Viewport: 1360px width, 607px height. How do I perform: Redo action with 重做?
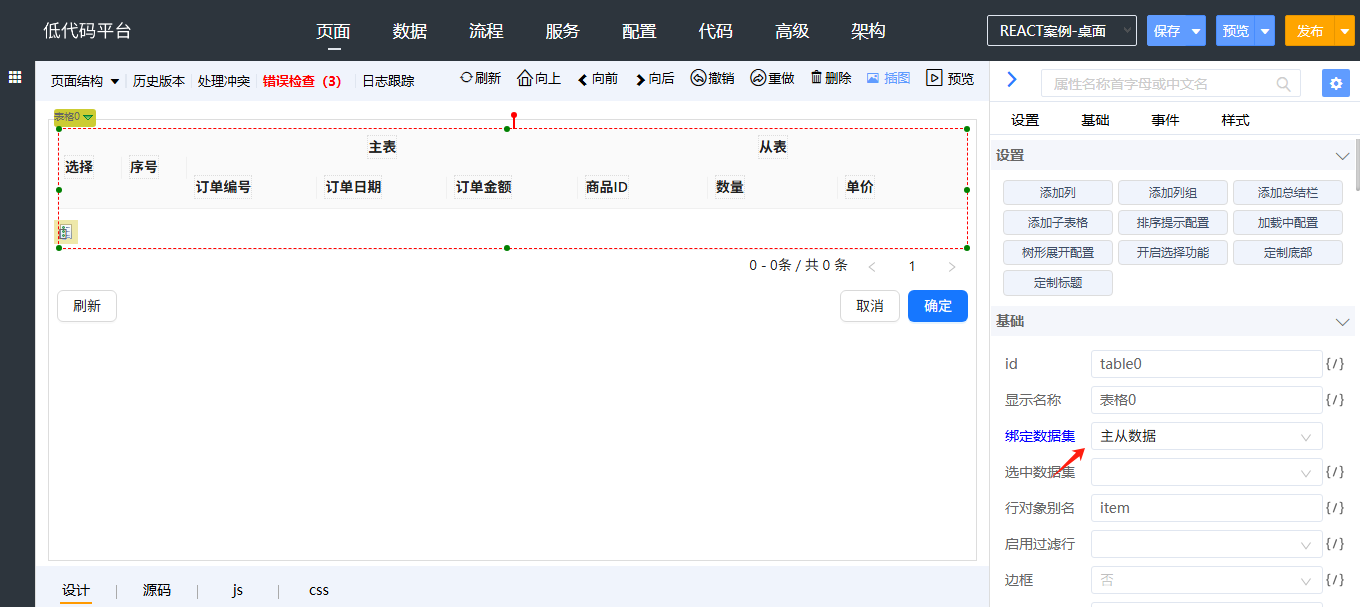pos(771,78)
